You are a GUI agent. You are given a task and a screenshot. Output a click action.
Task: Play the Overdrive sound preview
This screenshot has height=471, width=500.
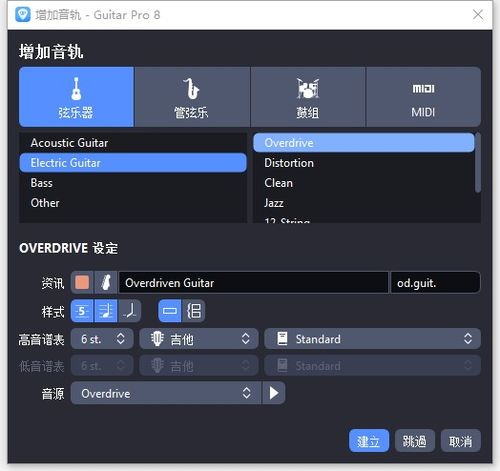(274, 393)
